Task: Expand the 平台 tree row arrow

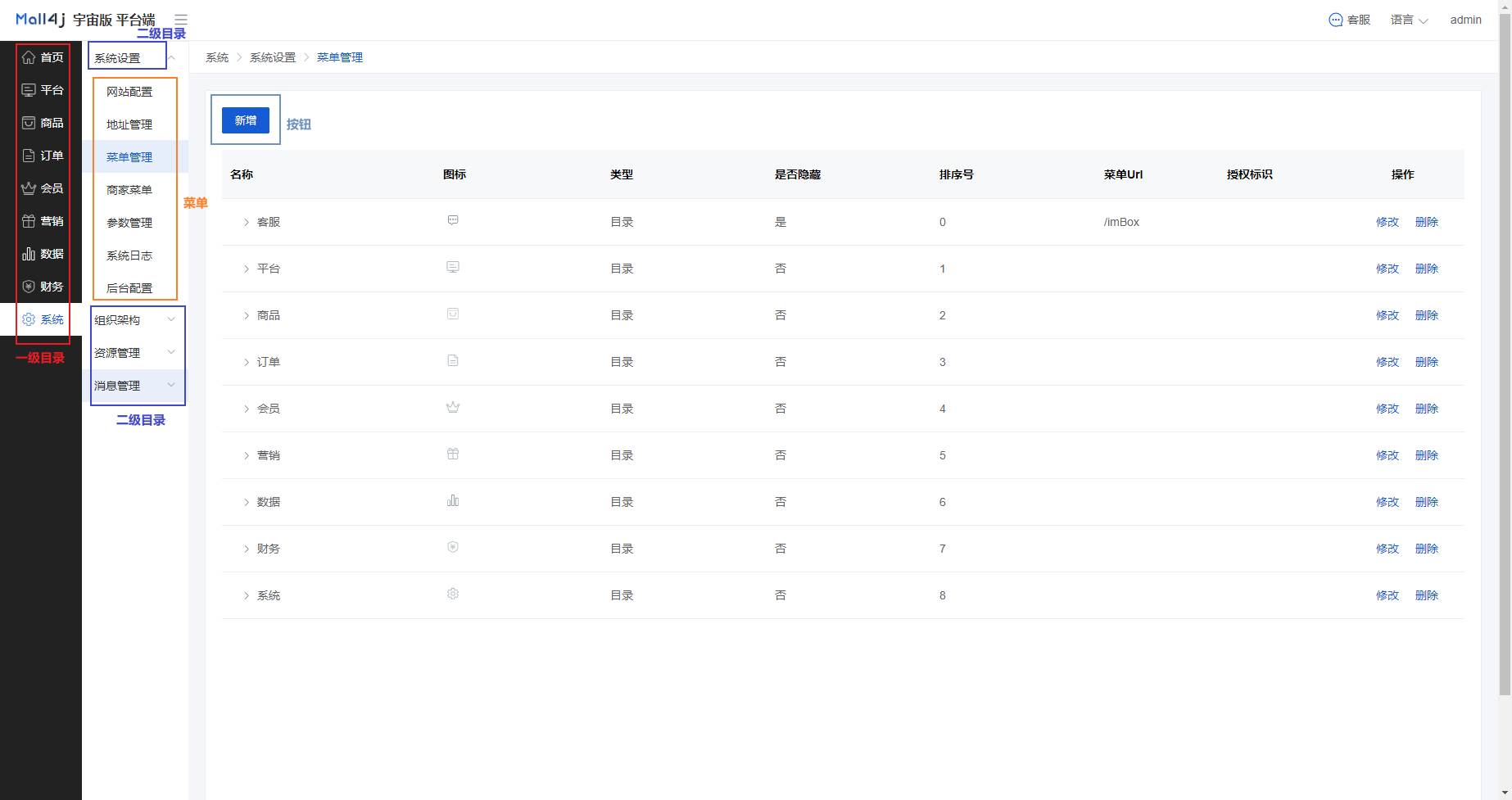Action: 246,269
